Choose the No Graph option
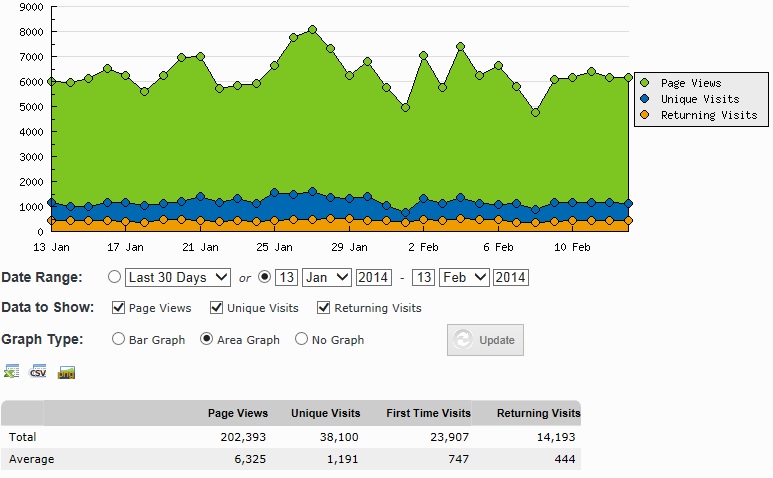 (301, 339)
